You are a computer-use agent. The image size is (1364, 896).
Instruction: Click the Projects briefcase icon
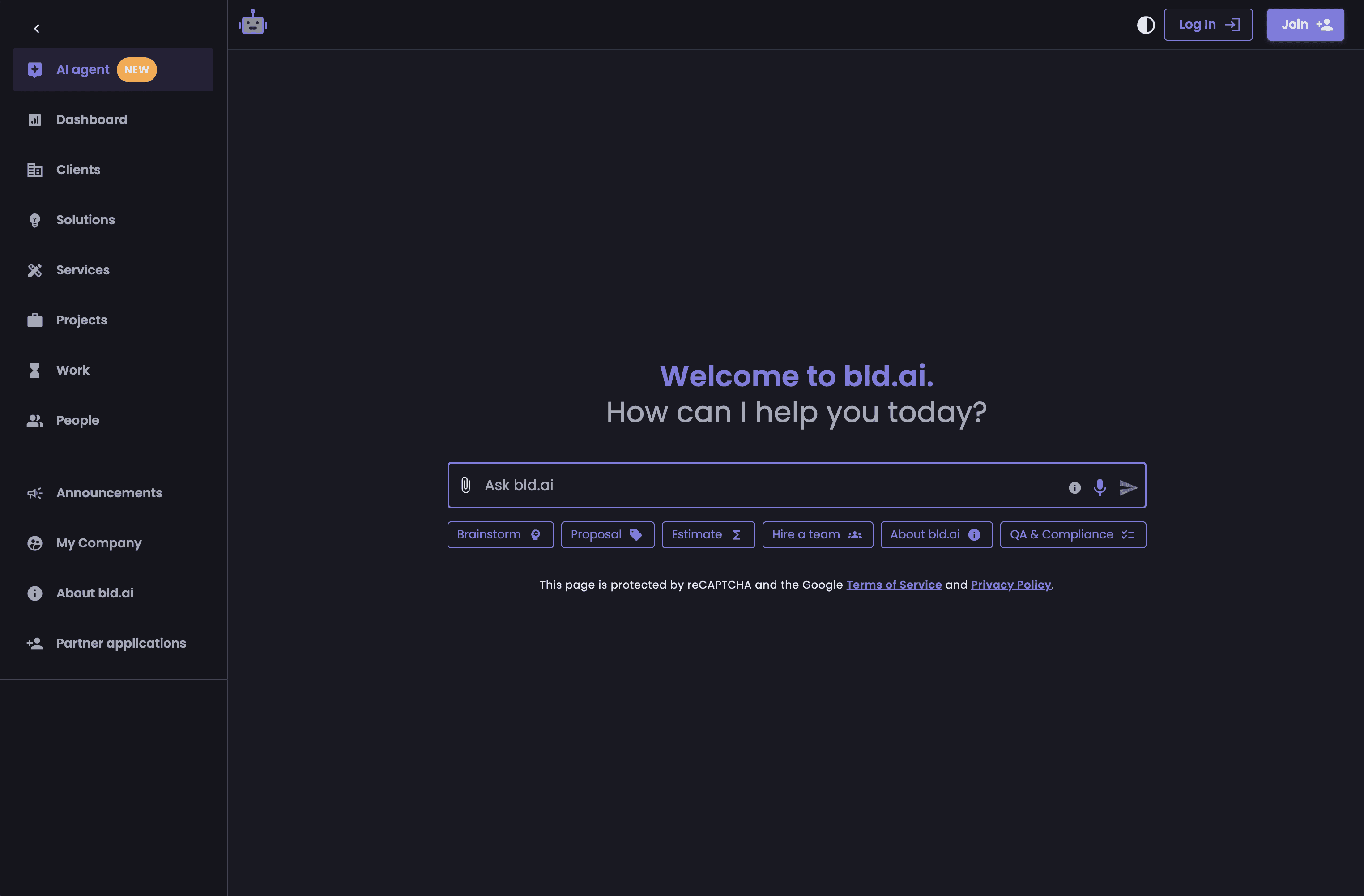point(35,320)
